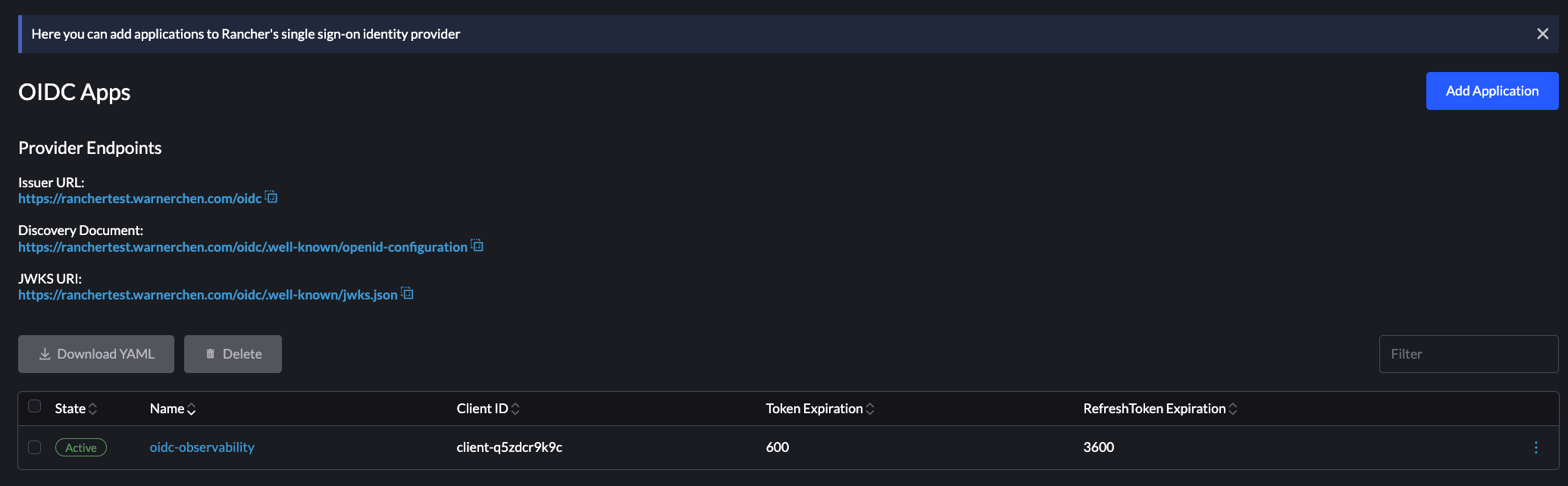Toggle the select-all rows checkbox
1568x486 pixels.
point(35,406)
